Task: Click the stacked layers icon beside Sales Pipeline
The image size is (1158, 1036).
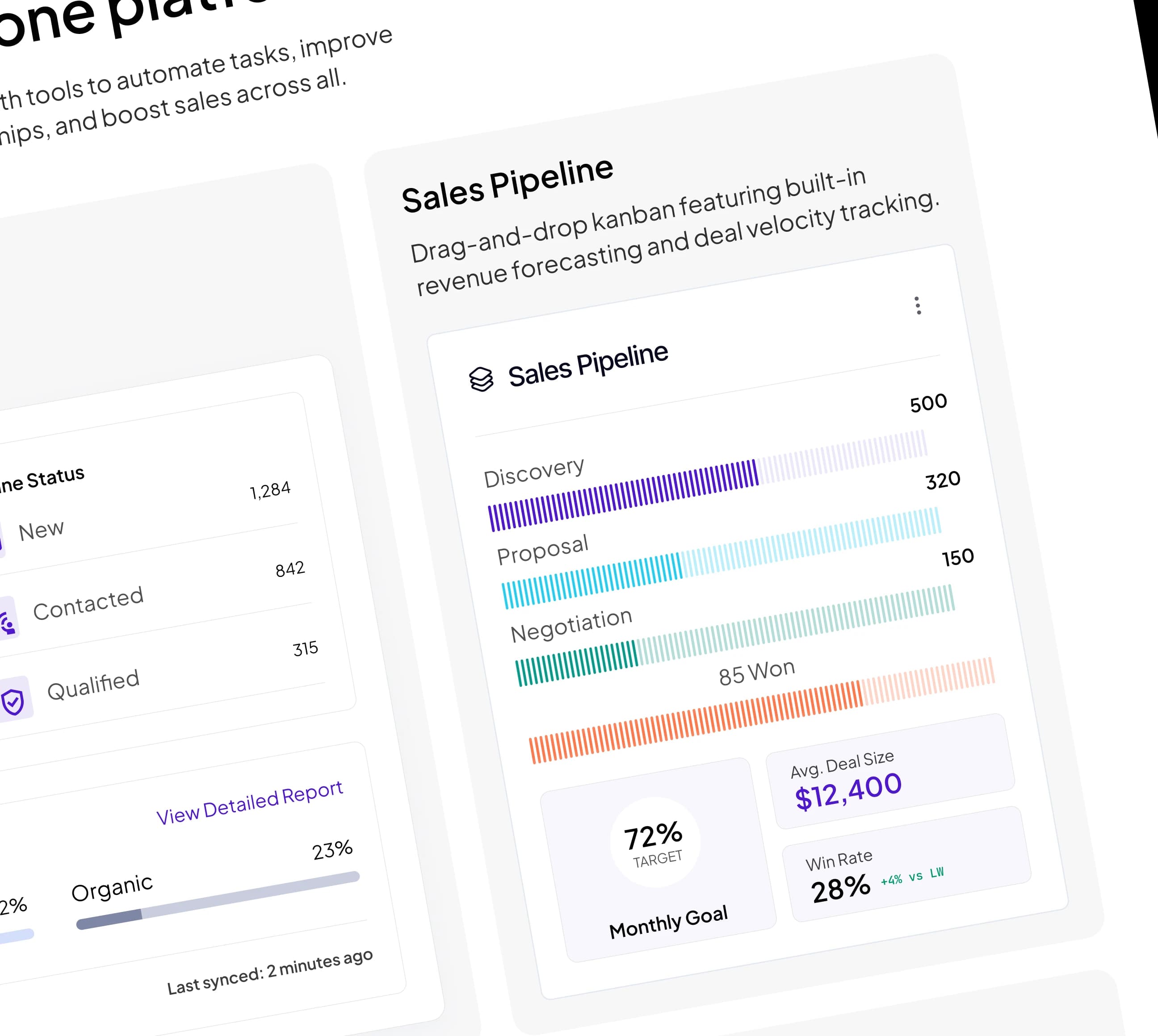Action: [x=481, y=379]
